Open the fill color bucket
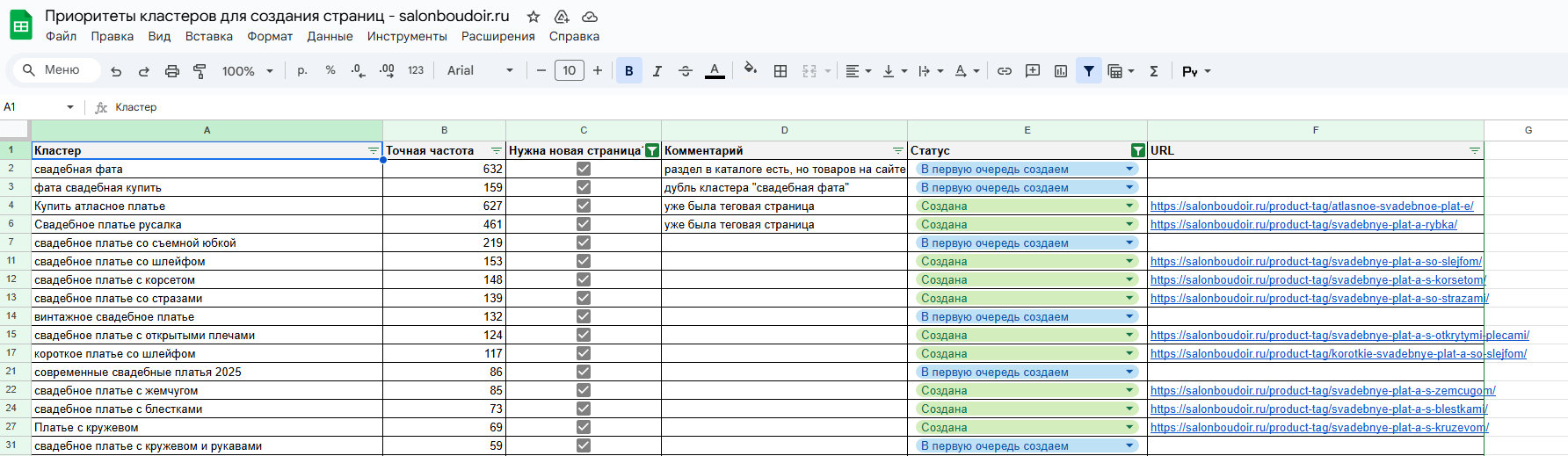The height and width of the screenshot is (456, 1568). (x=750, y=69)
